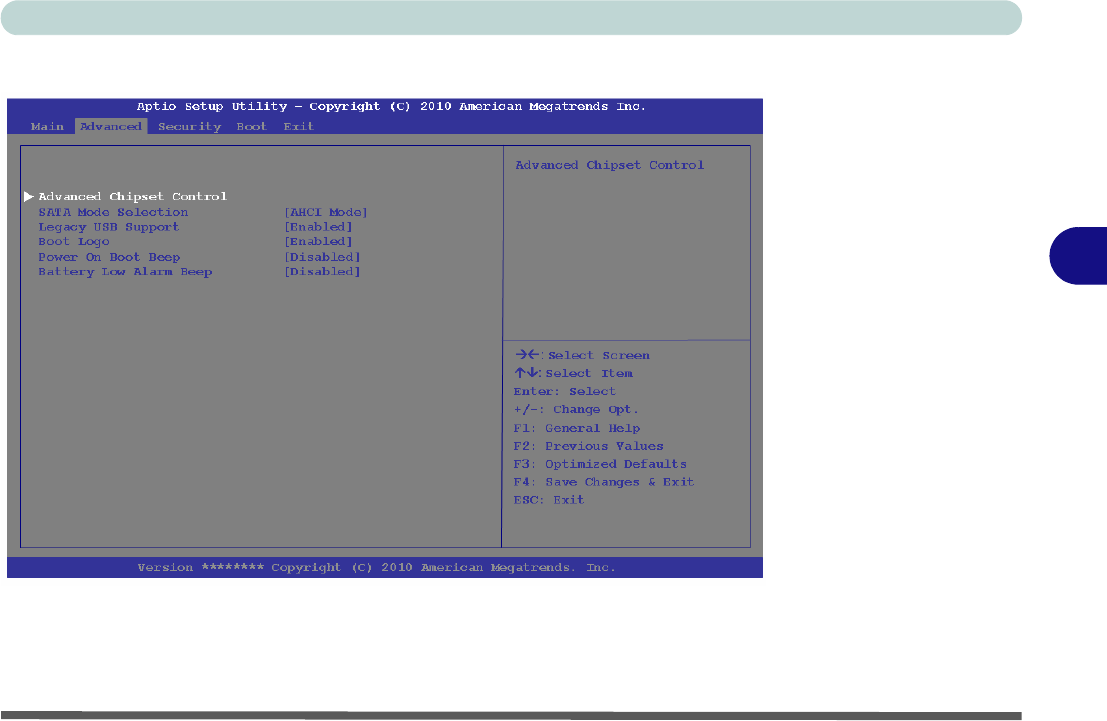This screenshot has height=721, width=1107.
Task: Click the up-down arrows Select Item icon
Action: click(527, 374)
